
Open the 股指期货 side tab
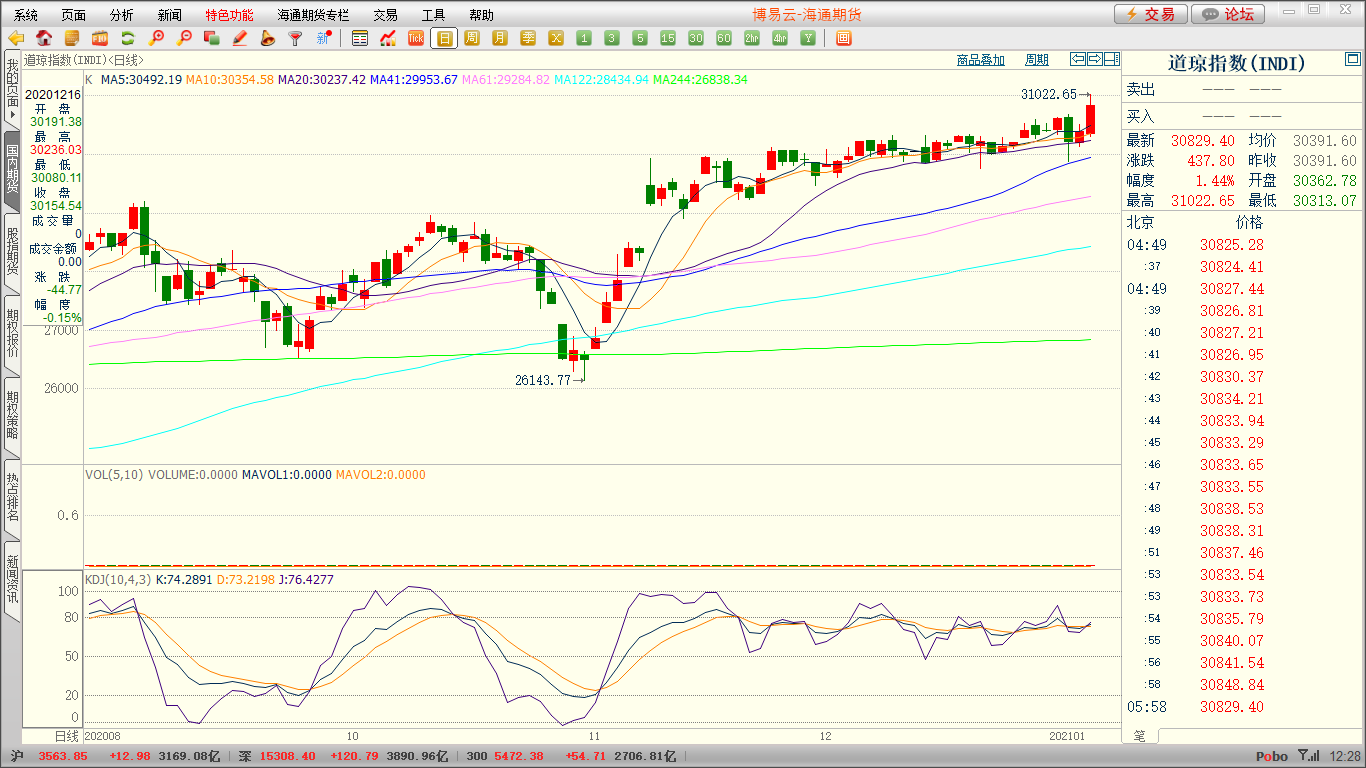(12, 251)
